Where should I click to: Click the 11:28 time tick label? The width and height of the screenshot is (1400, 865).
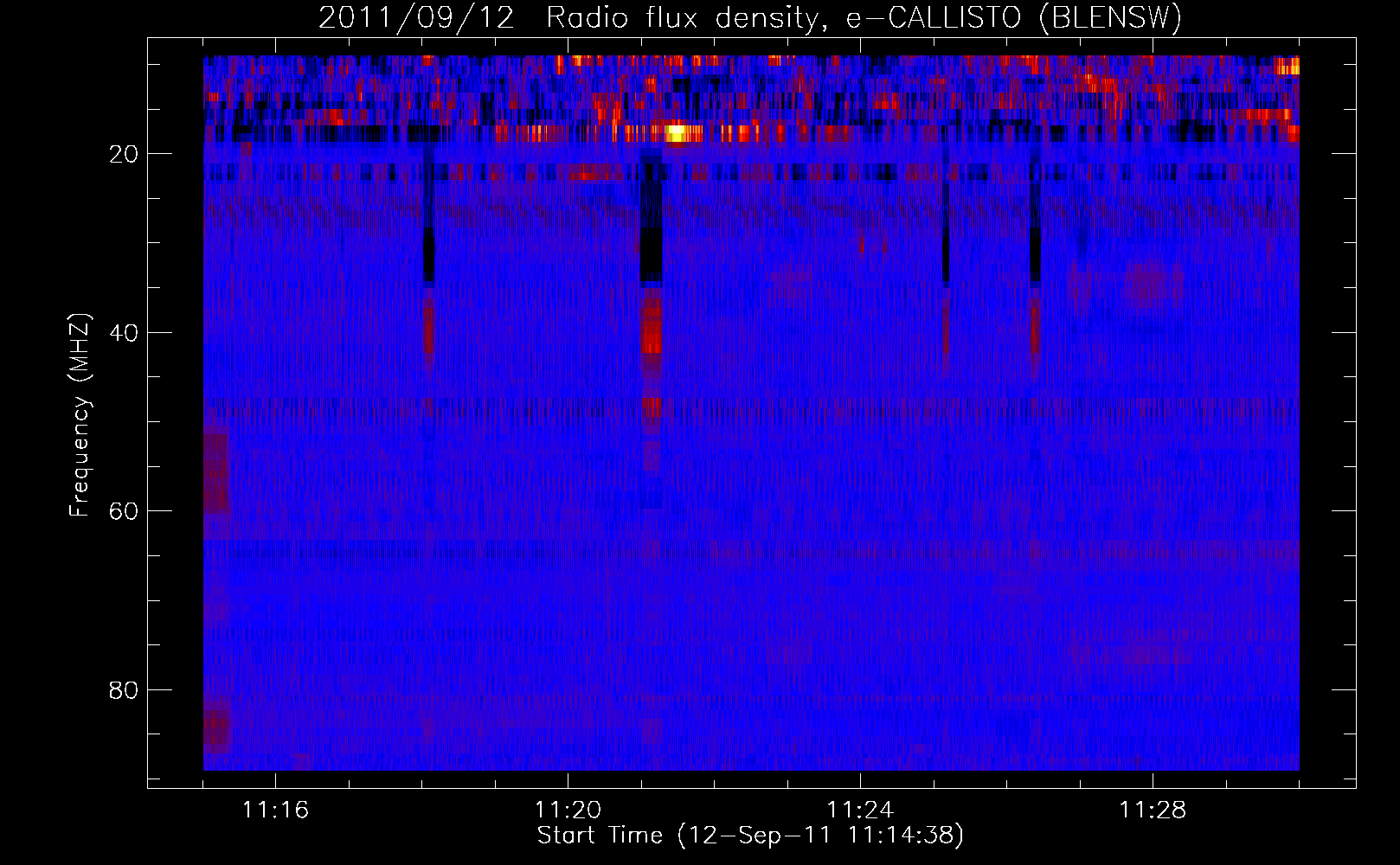tap(1153, 811)
